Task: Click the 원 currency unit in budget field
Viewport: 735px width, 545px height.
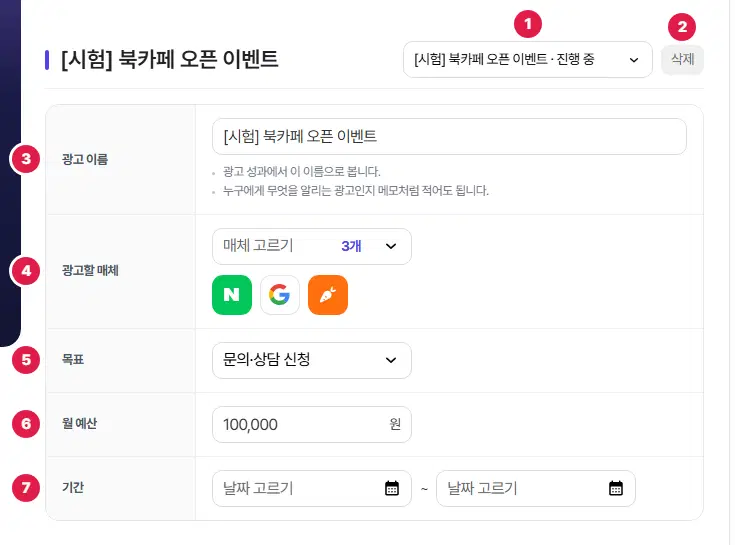Action: pos(395,424)
